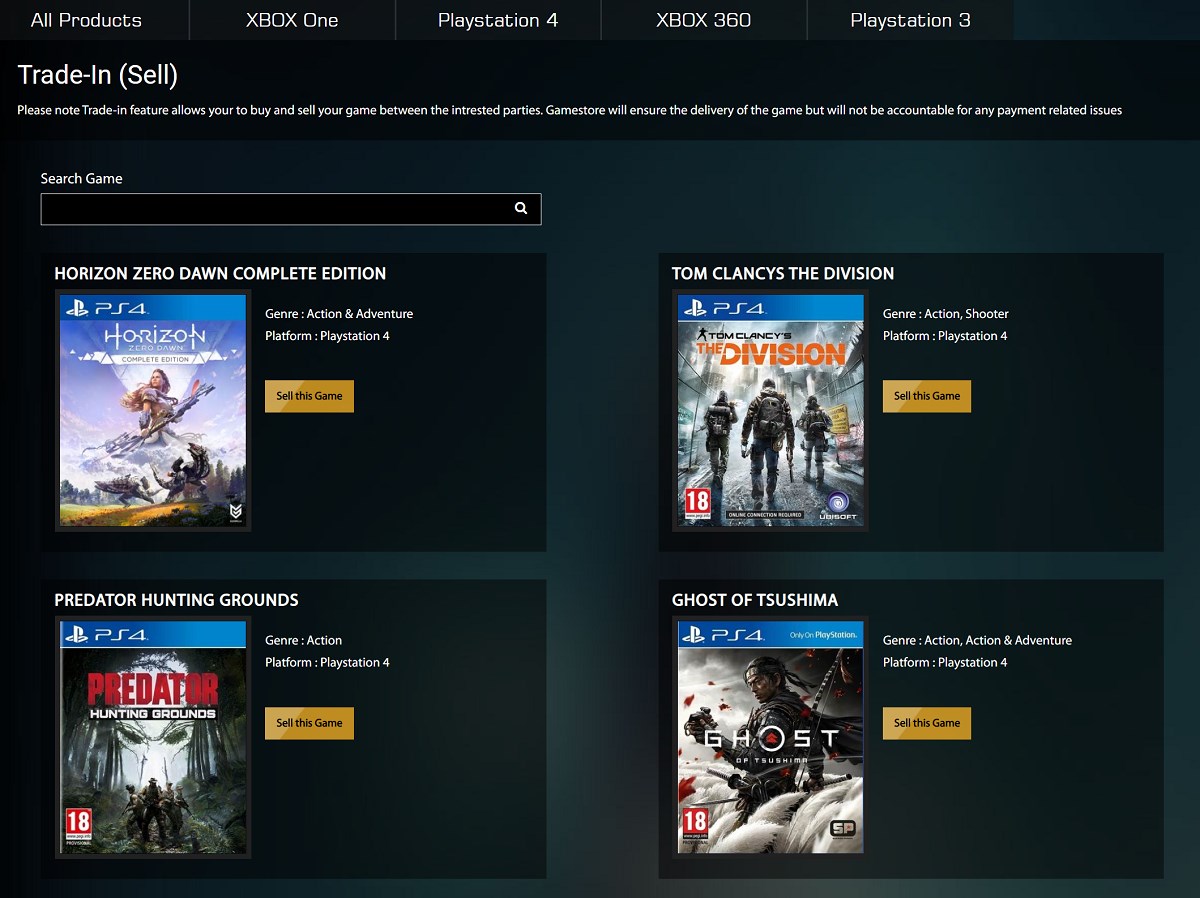Click the Guerrilla logo on Horizon Zero Dawn cover
The image size is (1200, 898).
(x=234, y=509)
